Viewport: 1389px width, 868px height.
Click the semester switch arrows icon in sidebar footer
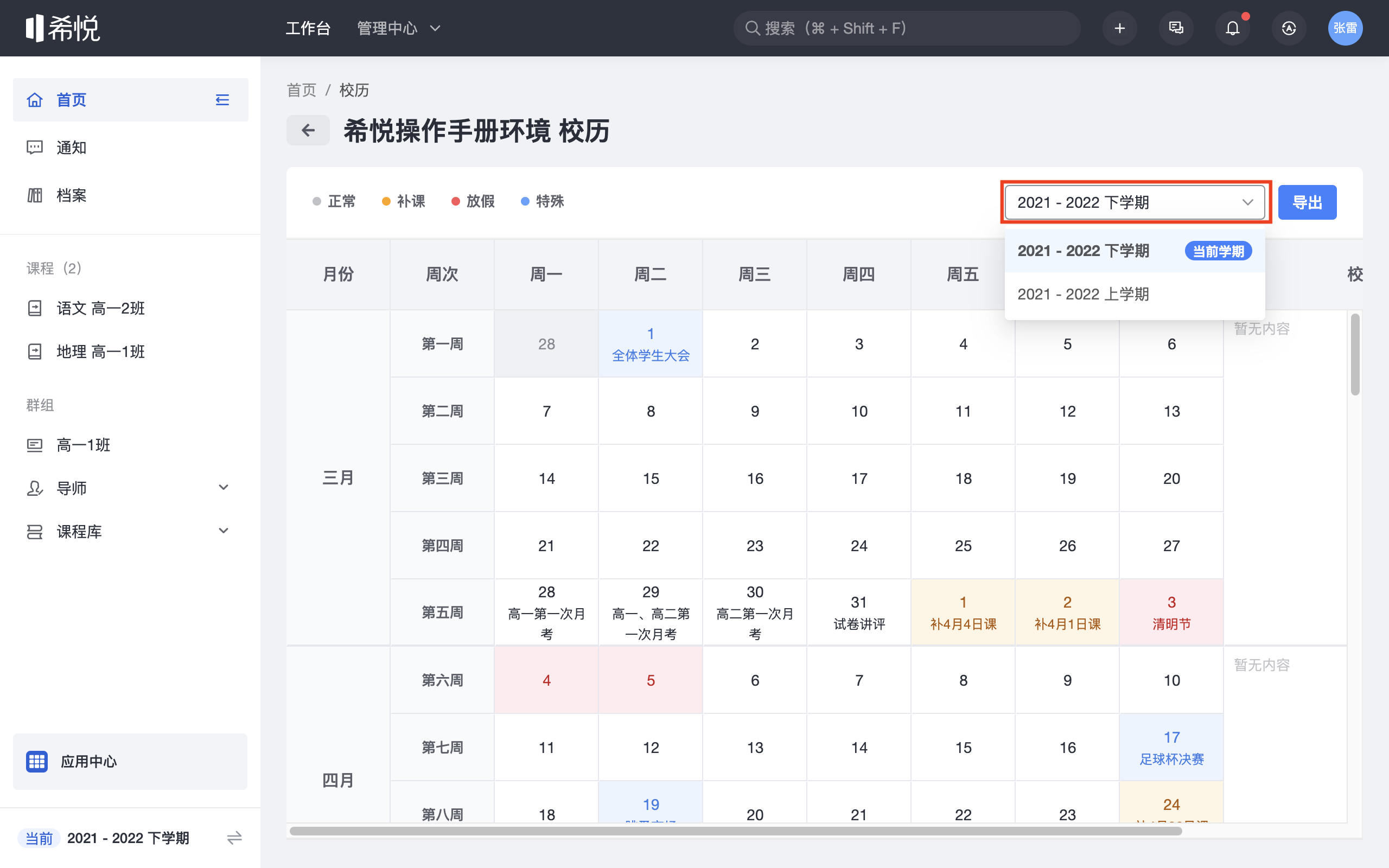pos(234,838)
